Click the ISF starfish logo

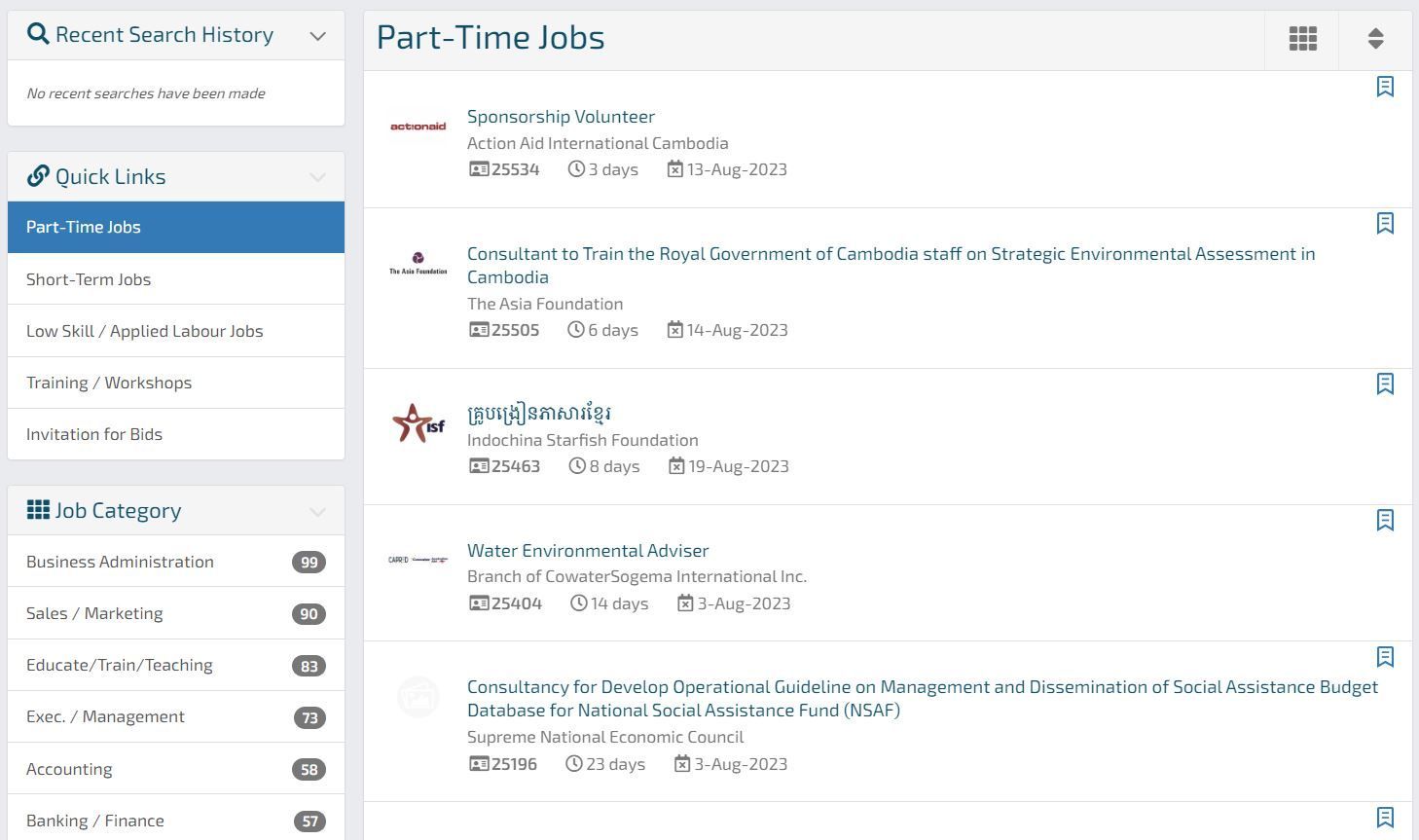pos(418,423)
